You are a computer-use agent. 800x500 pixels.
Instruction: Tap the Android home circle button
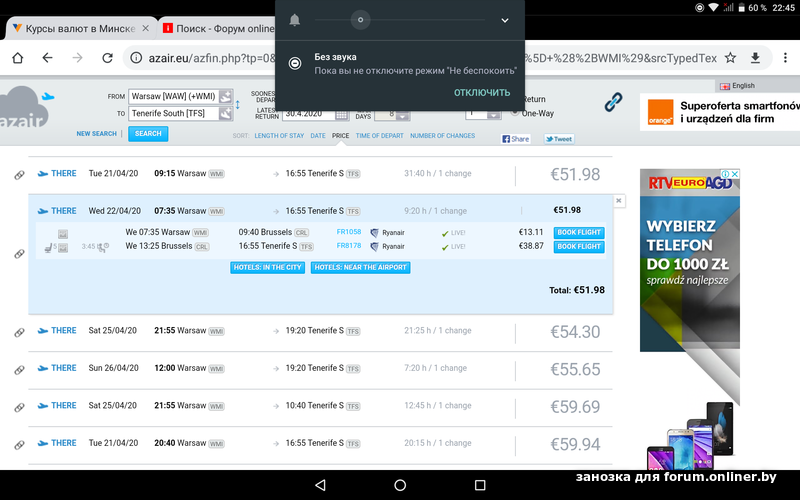tap(400, 485)
